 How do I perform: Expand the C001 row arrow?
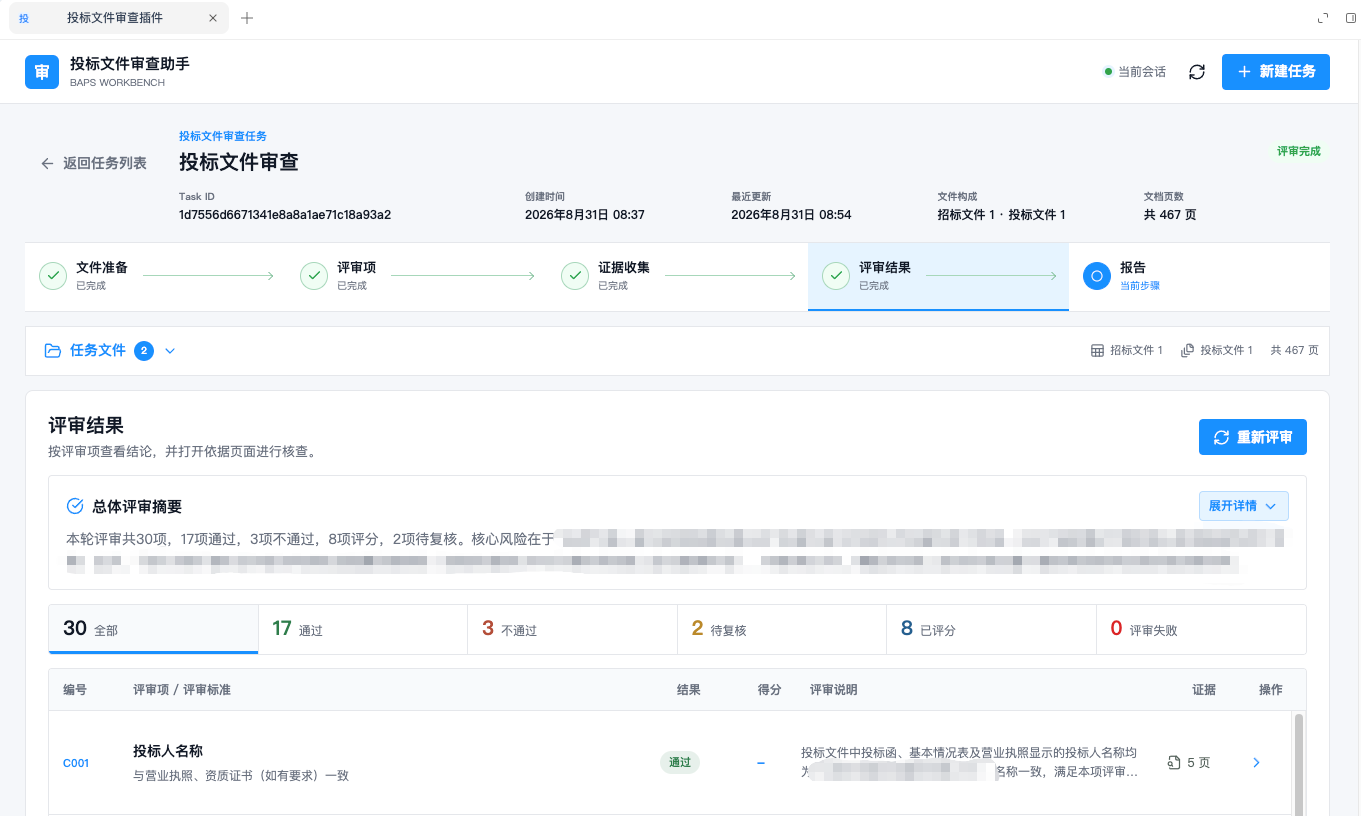pyautogui.click(x=1257, y=763)
